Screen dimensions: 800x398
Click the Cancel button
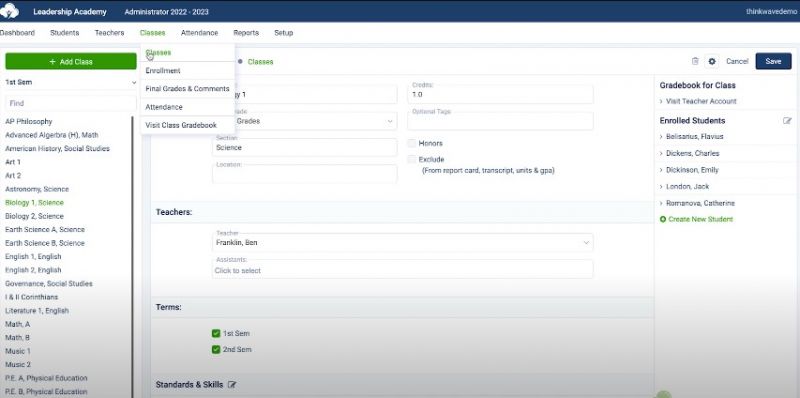[x=737, y=61]
